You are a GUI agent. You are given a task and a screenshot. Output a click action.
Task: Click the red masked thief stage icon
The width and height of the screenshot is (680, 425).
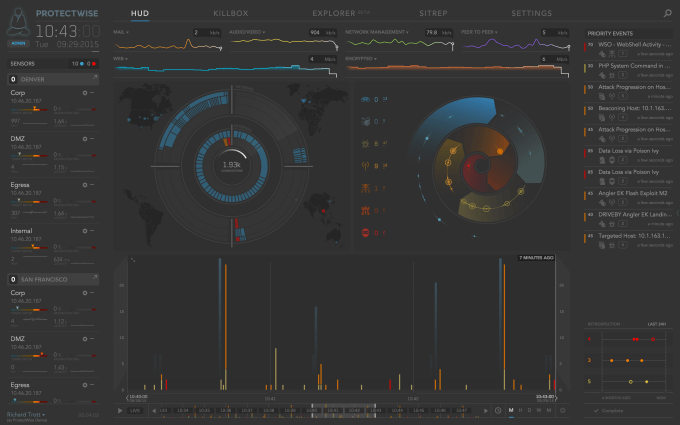365,232
